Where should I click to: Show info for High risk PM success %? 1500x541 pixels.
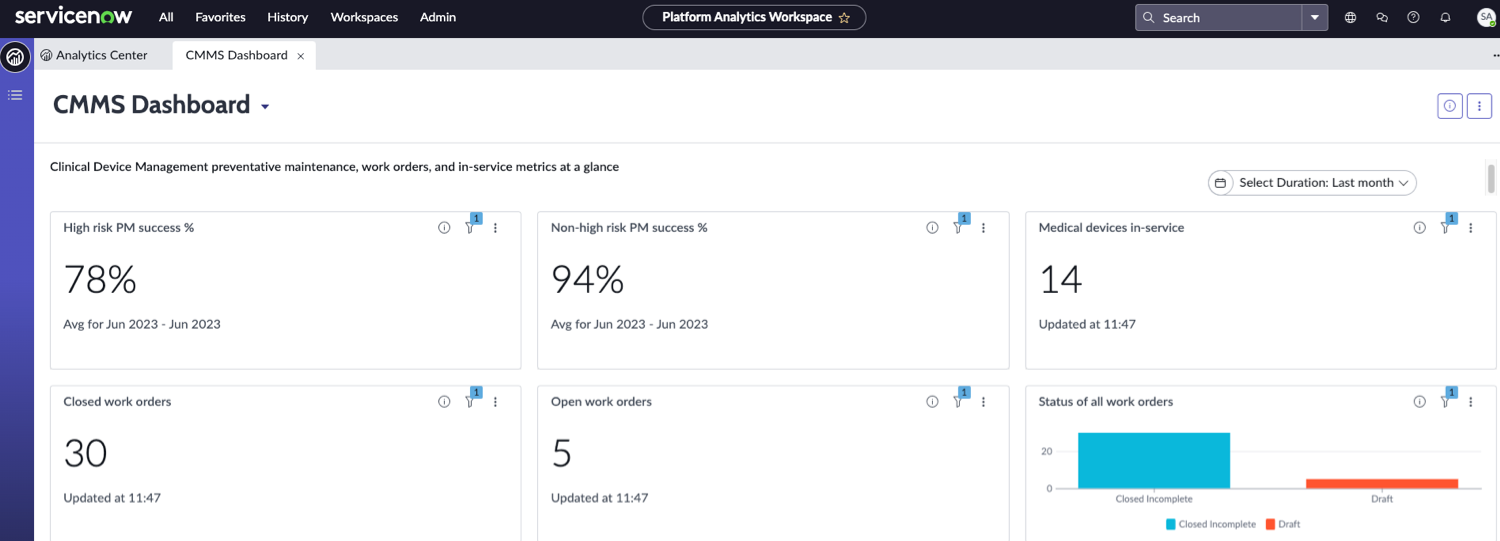click(x=444, y=228)
